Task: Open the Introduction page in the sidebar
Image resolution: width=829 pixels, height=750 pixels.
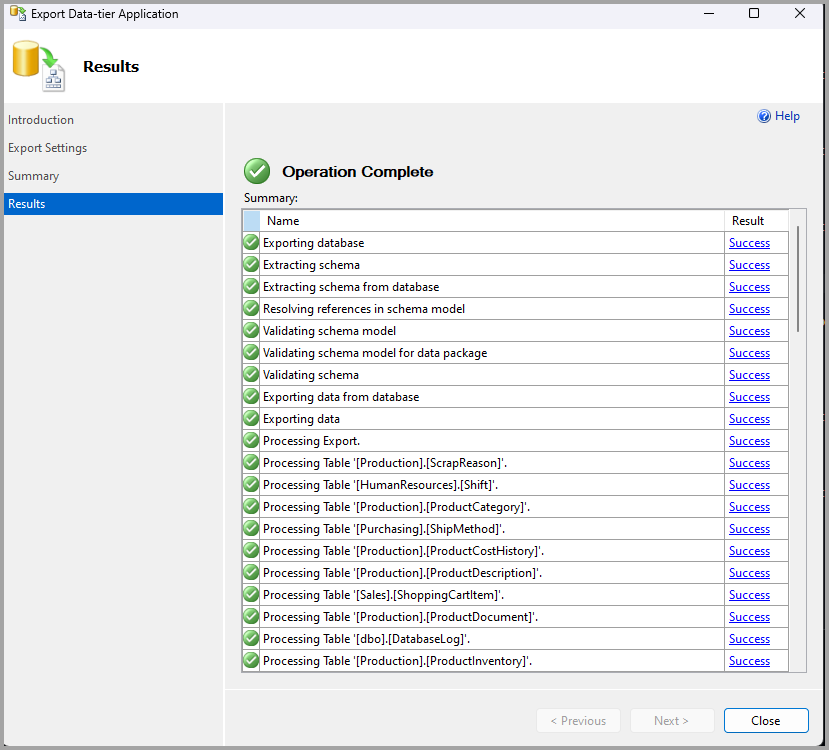Action: [x=41, y=120]
